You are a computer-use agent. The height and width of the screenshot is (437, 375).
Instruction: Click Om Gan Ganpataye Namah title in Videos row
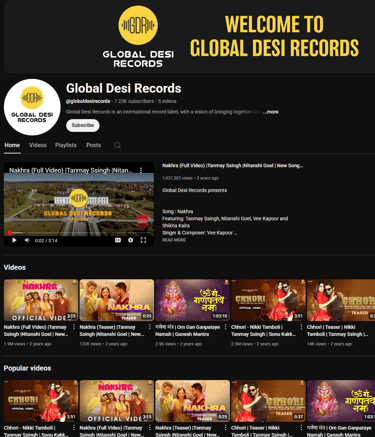click(187, 331)
